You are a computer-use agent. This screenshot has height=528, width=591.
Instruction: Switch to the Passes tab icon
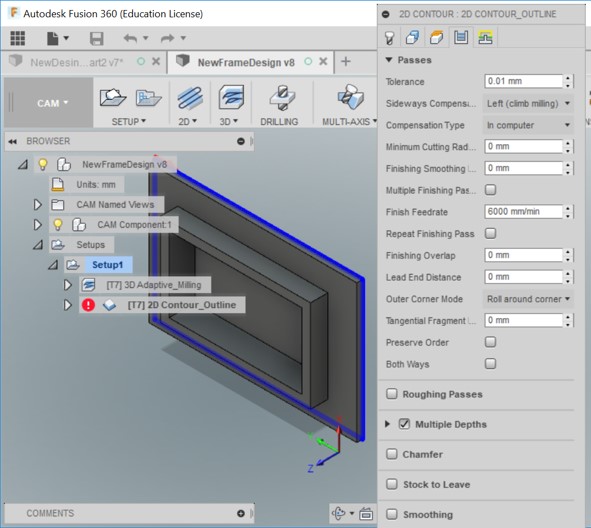(461, 37)
